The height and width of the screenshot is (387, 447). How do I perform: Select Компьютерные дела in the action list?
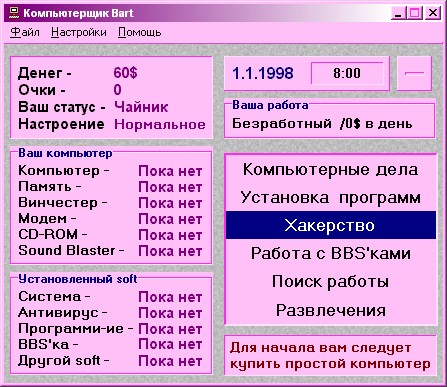331,169
